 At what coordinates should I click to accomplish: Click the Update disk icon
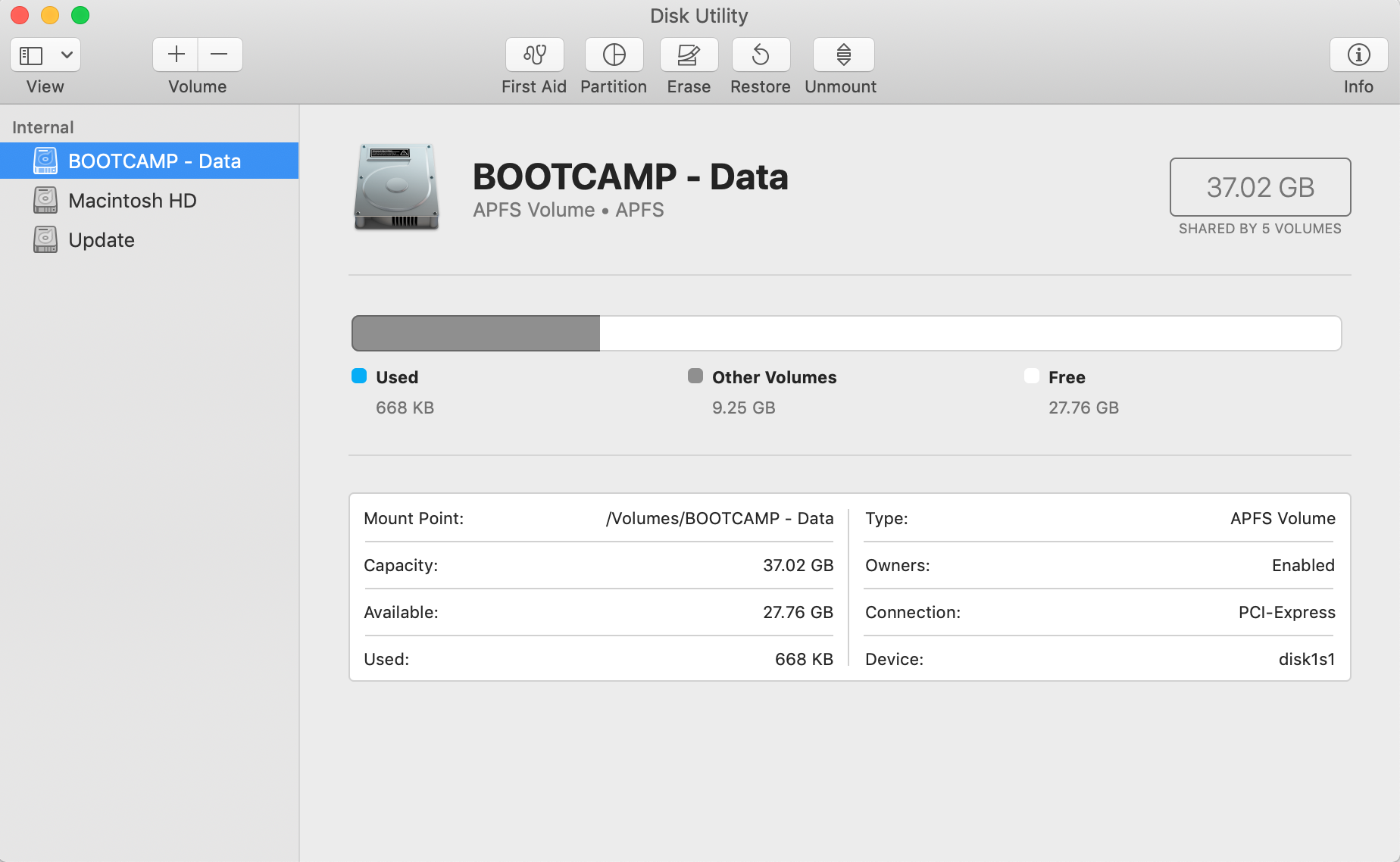[45, 239]
